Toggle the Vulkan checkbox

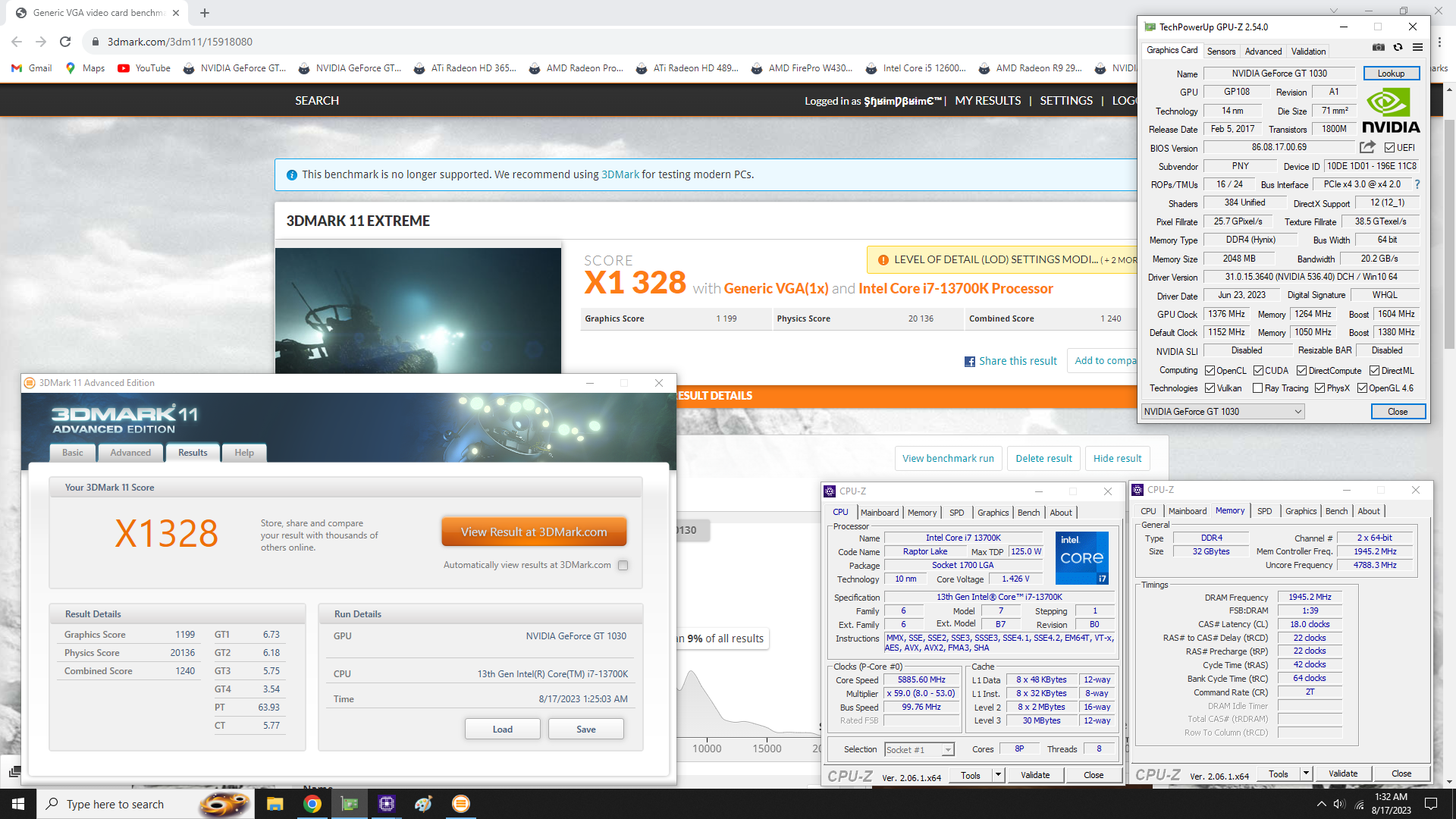[x=1210, y=388]
